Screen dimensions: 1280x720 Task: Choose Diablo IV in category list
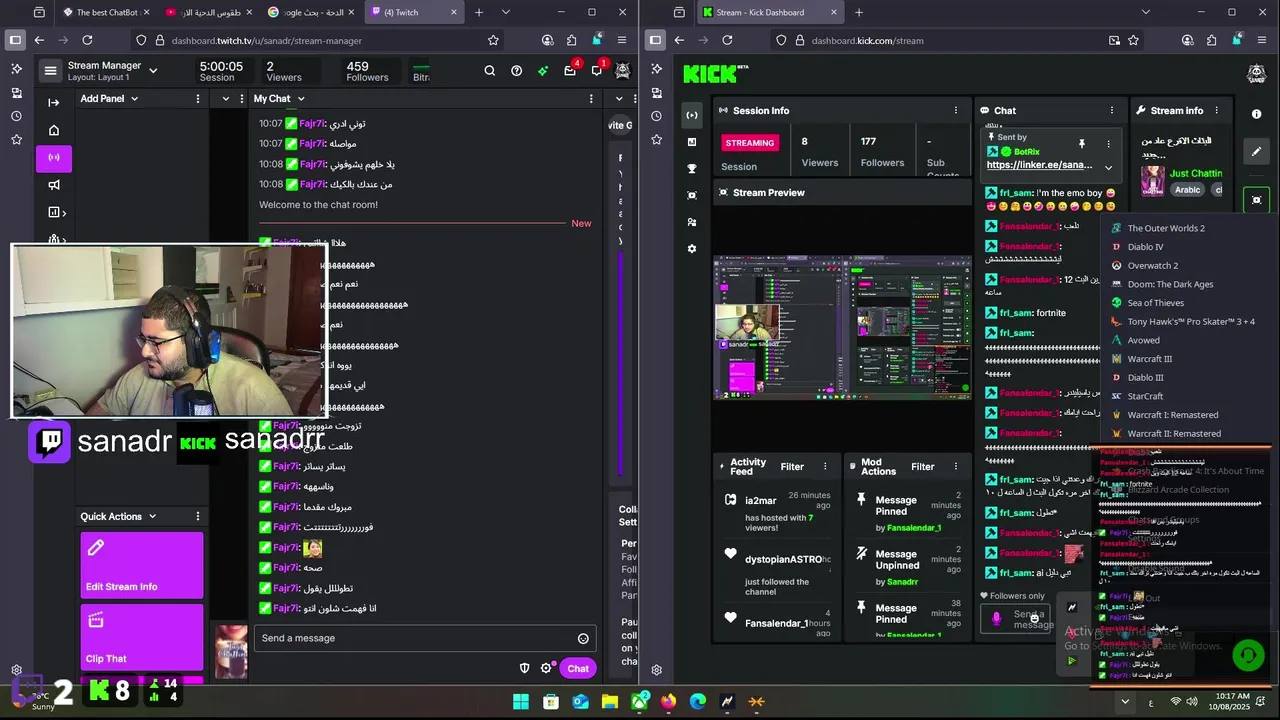[x=1145, y=247]
